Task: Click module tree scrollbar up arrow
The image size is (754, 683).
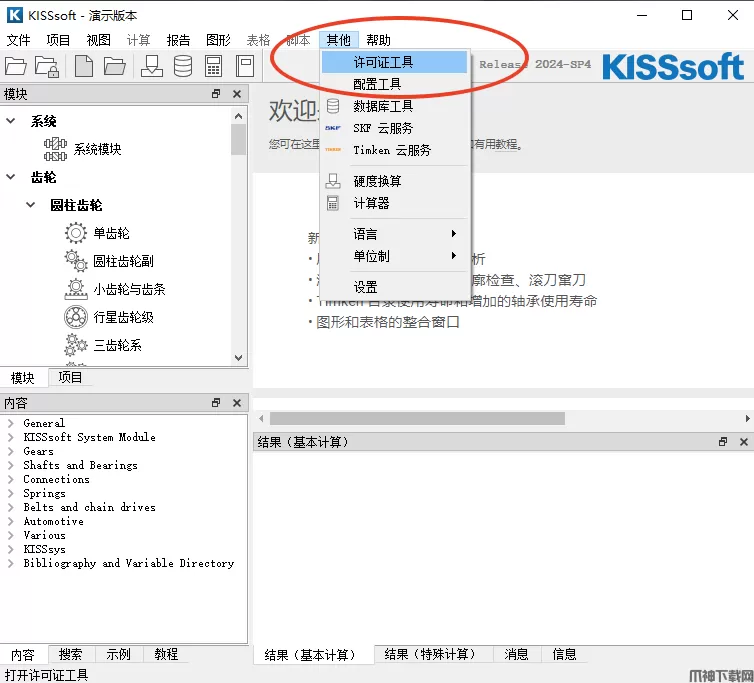Action: point(239,116)
